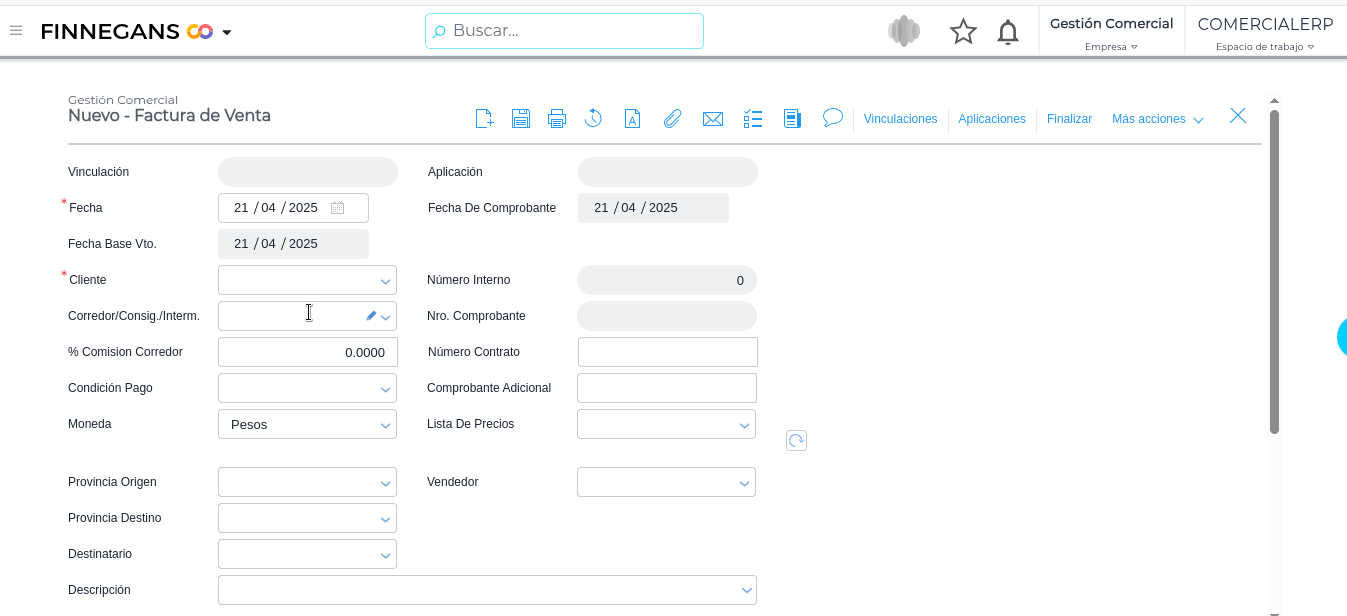The image size is (1347, 616).
Task: Save the invoice with the diskette icon
Action: click(x=520, y=119)
